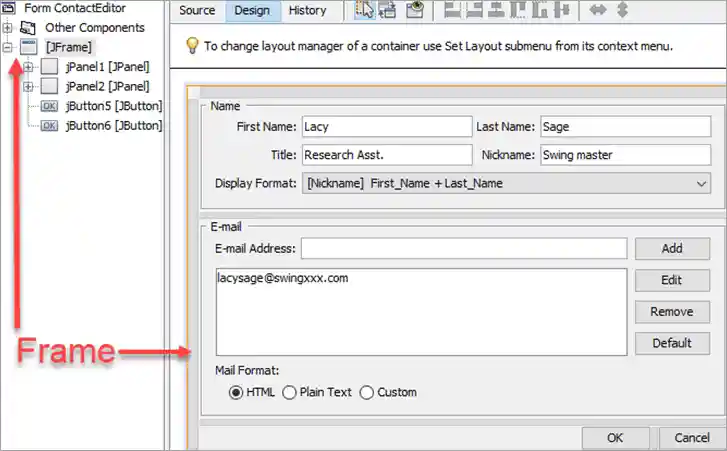Switch to the History tab
Image resolution: width=727 pixels, height=451 pixels.
tap(307, 10)
